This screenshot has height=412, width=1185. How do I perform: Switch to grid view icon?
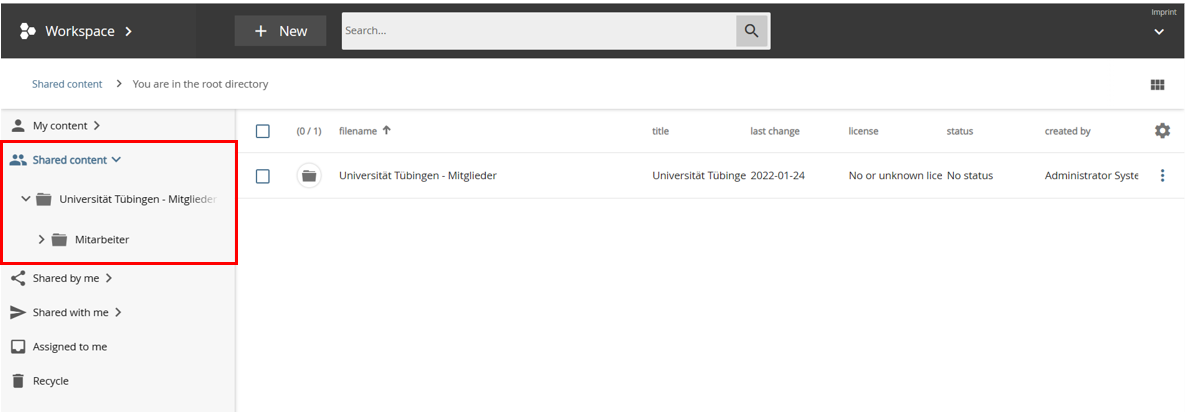pyautogui.click(x=1157, y=85)
